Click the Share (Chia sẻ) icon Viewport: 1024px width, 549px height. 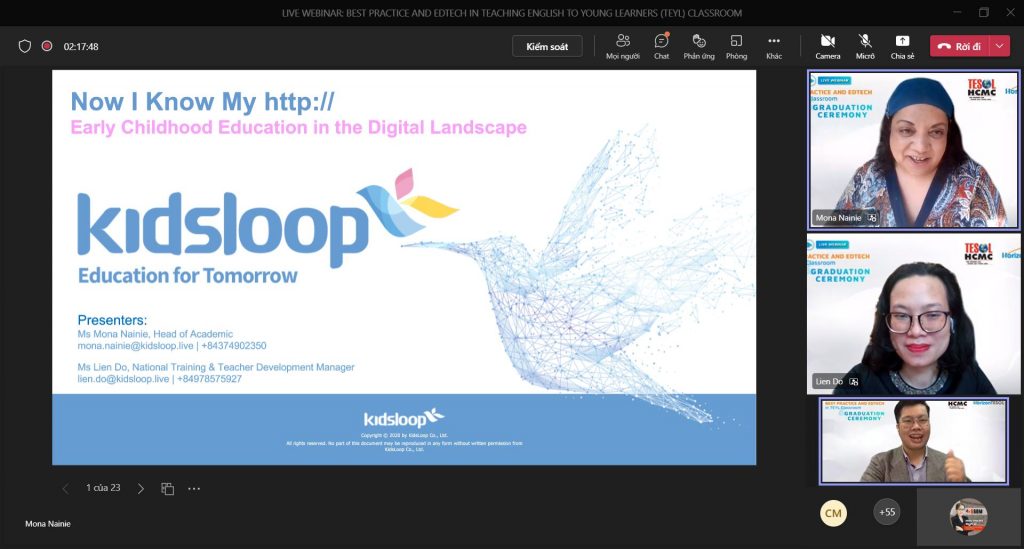click(x=902, y=46)
